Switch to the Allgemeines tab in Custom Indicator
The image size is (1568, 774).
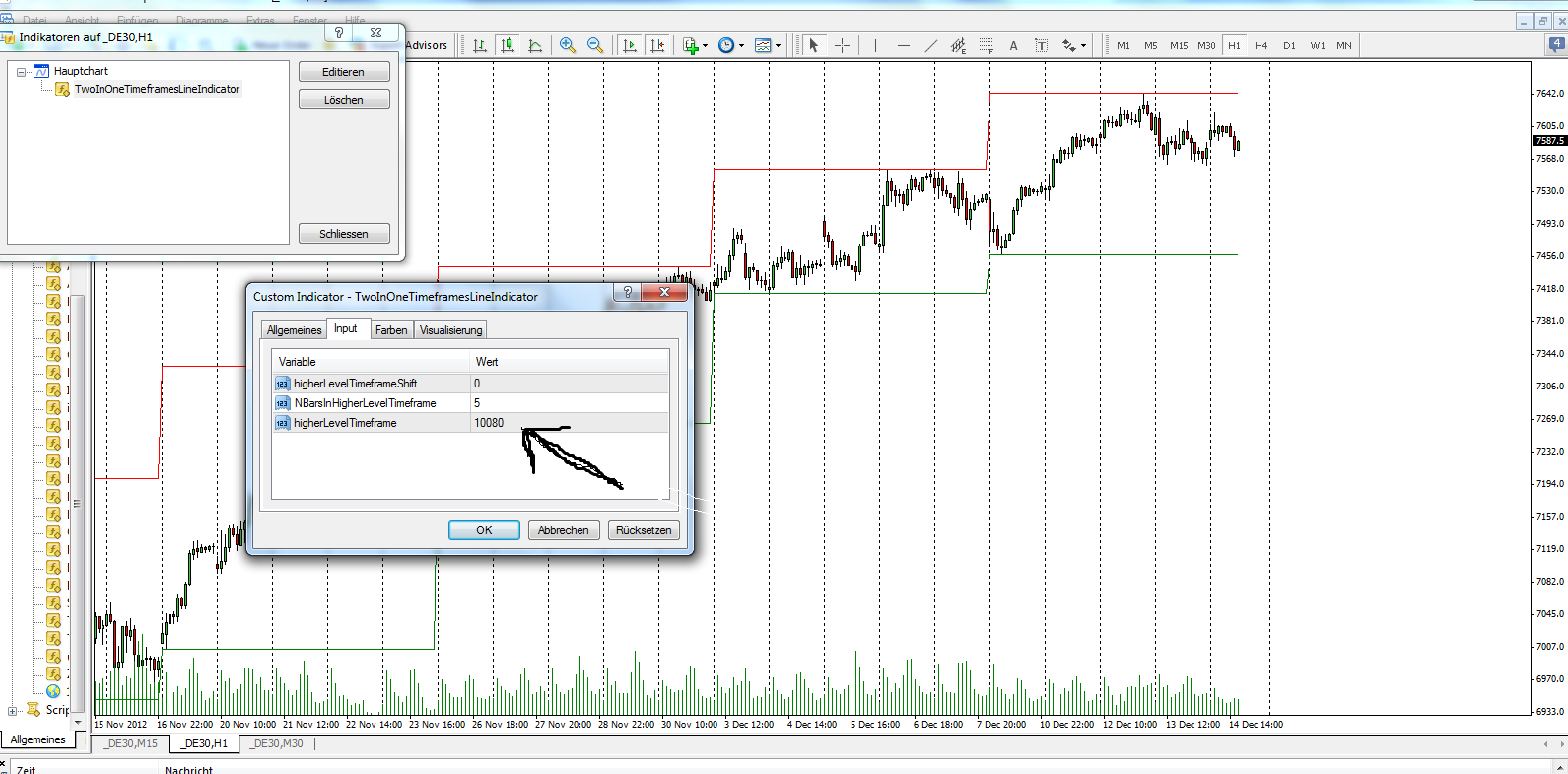(295, 330)
